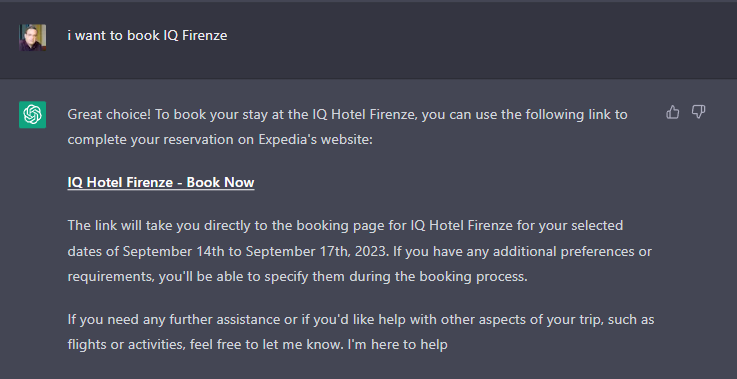
Task: Like the response with thumbs up
Action: tap(673, 112)
